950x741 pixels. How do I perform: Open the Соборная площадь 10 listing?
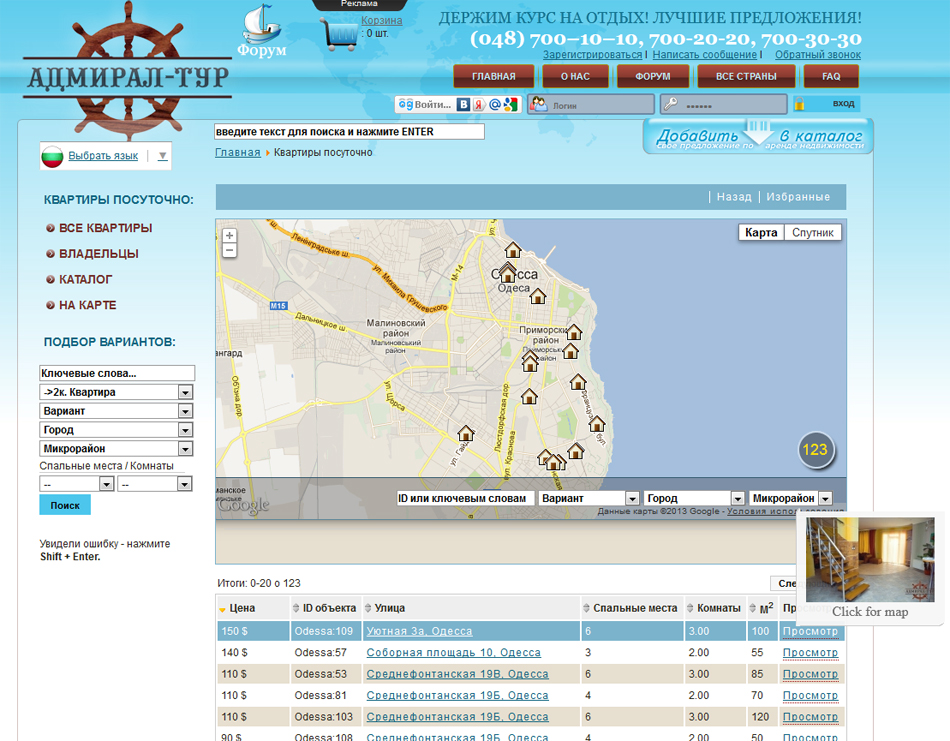tap(453, 653)
